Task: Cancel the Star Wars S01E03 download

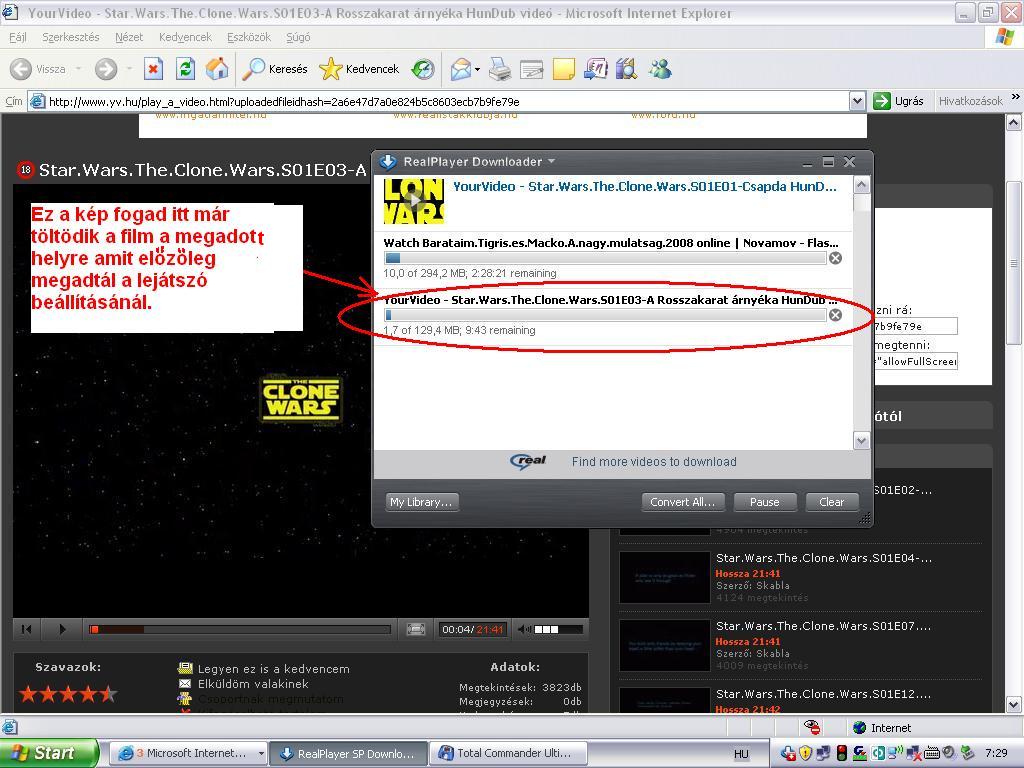Action: (x=835, y=315)
